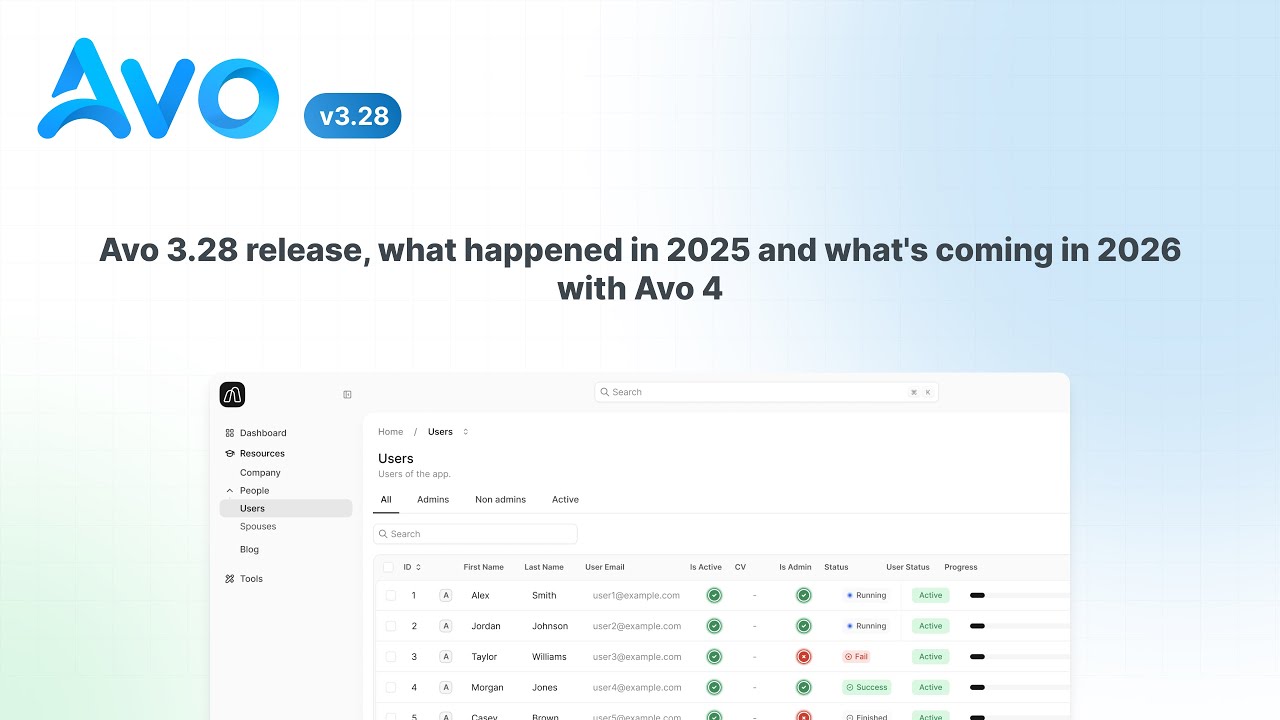Click the progress bar in Morgan's row
This screenshot has height=720, width=1280.
(1020, 688)
